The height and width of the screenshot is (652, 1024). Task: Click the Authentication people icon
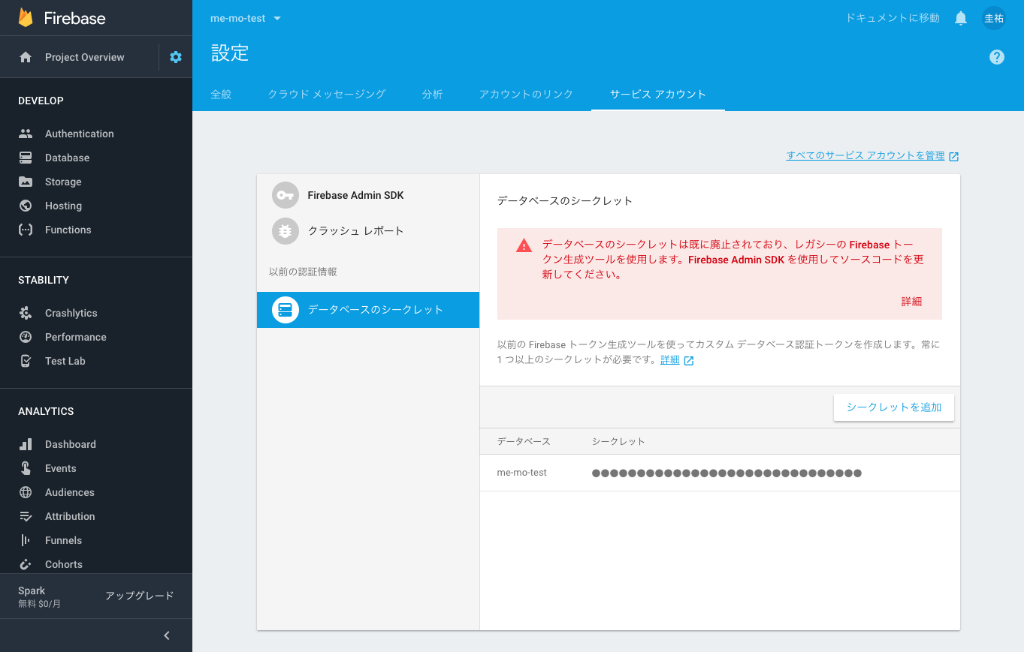point(25,133)
